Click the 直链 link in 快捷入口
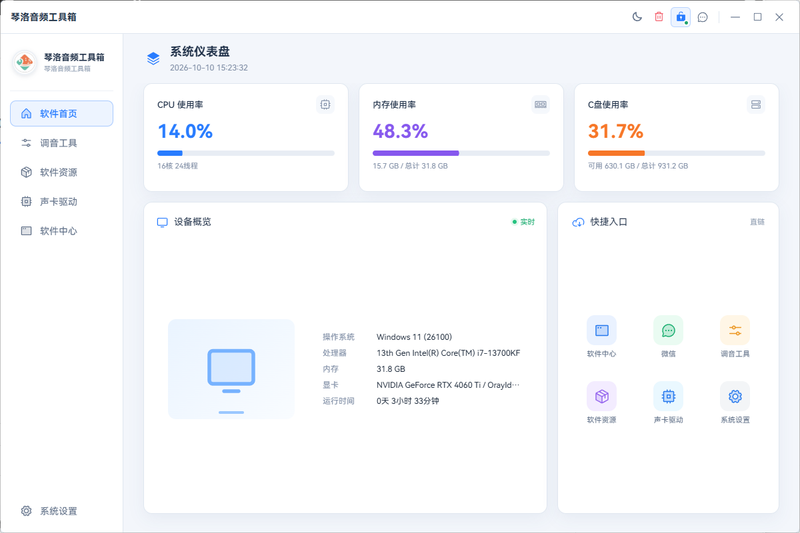 click(x=757, y=222)
